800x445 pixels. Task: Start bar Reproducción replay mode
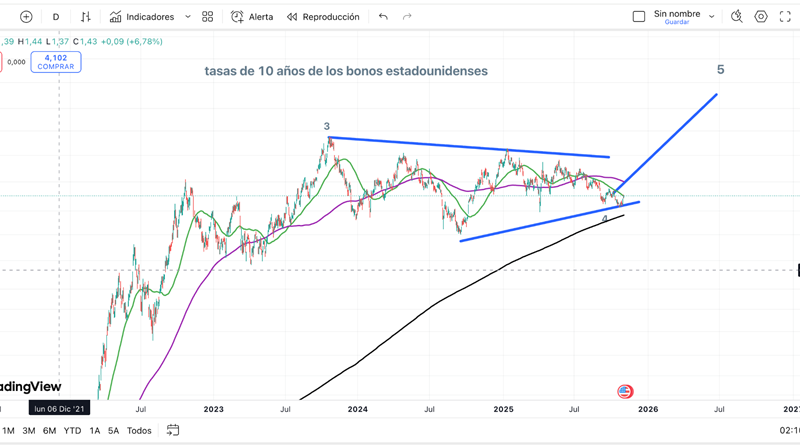tap(323, 17)
